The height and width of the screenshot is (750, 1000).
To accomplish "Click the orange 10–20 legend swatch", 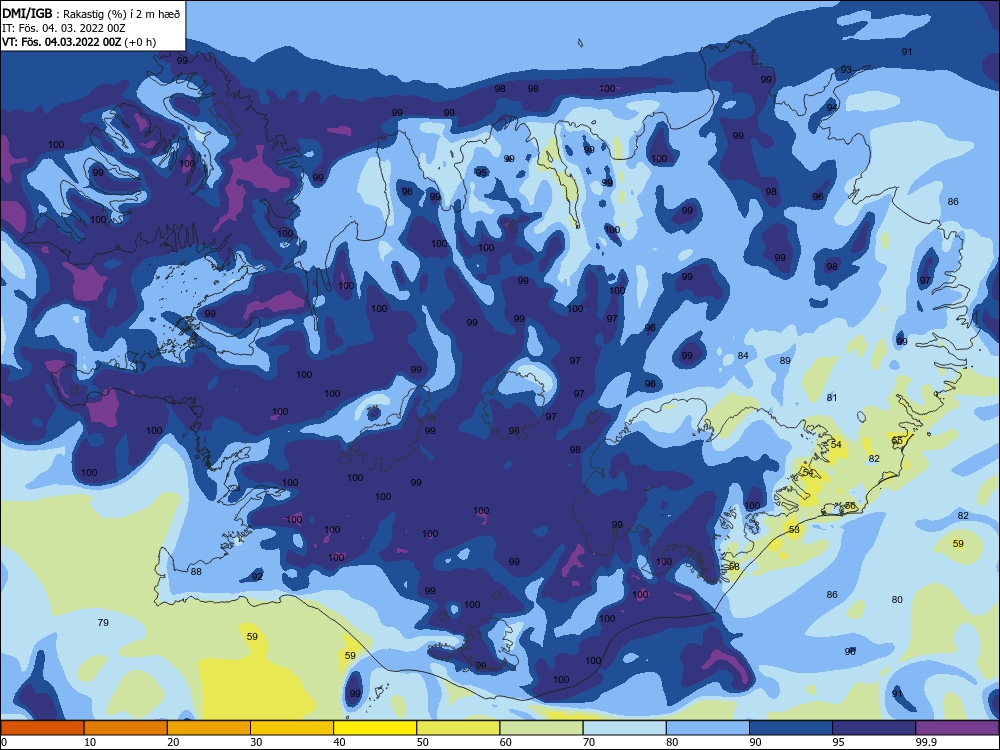I will [126, 728].
